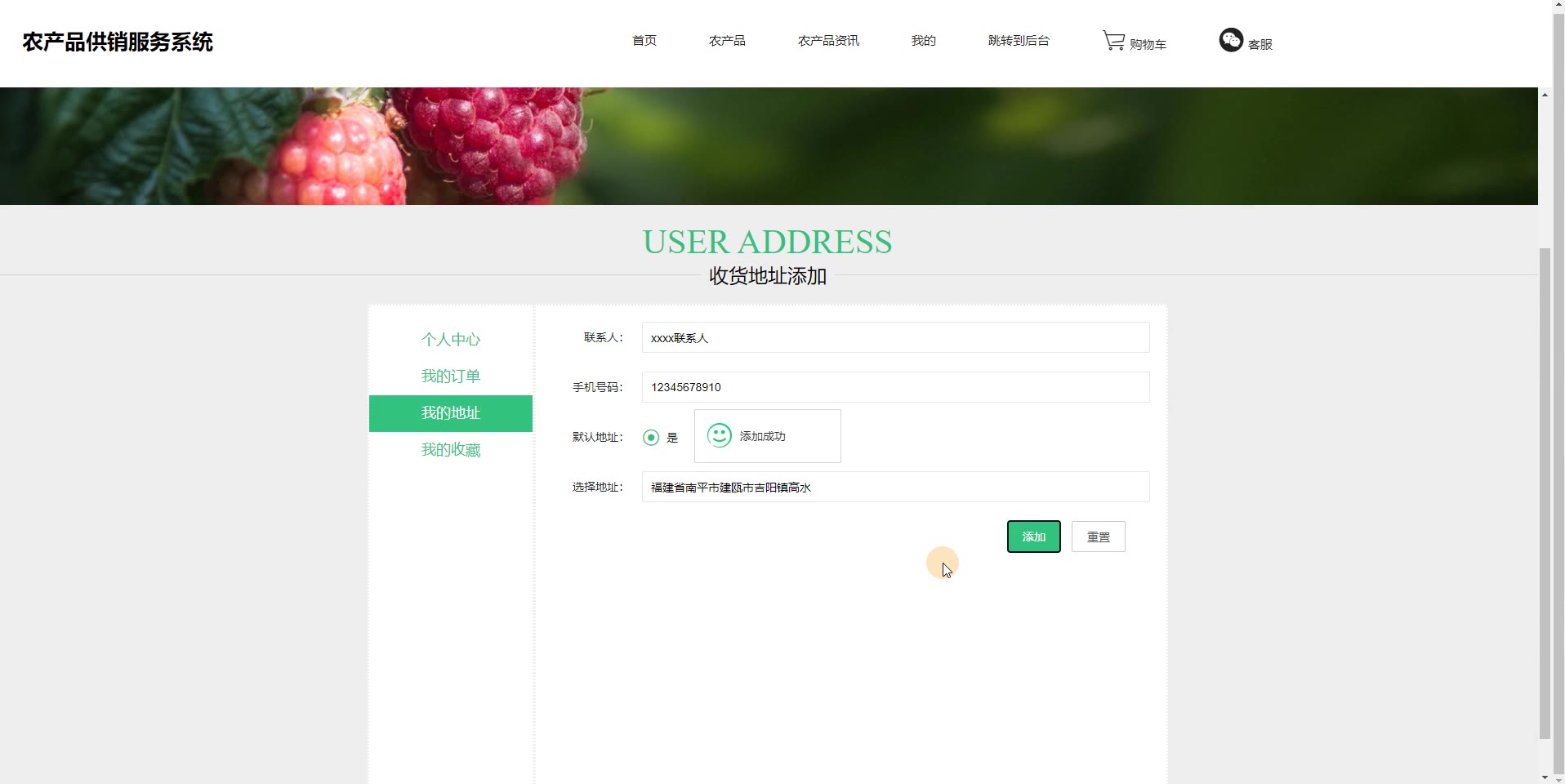Viewport: 1565px width, 784px height.
Task: Go to 首页 in the navigation bar
Action: coord(644,40)
